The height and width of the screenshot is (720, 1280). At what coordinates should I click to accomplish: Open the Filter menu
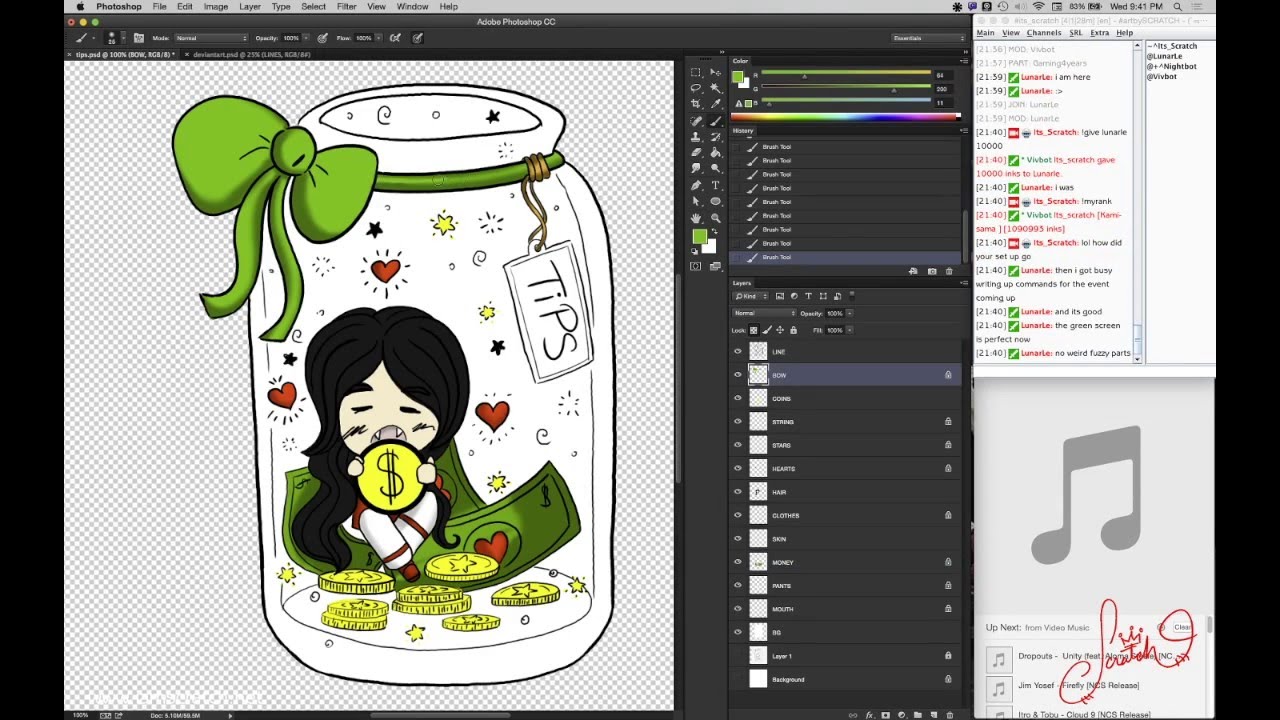click(347, 6)
